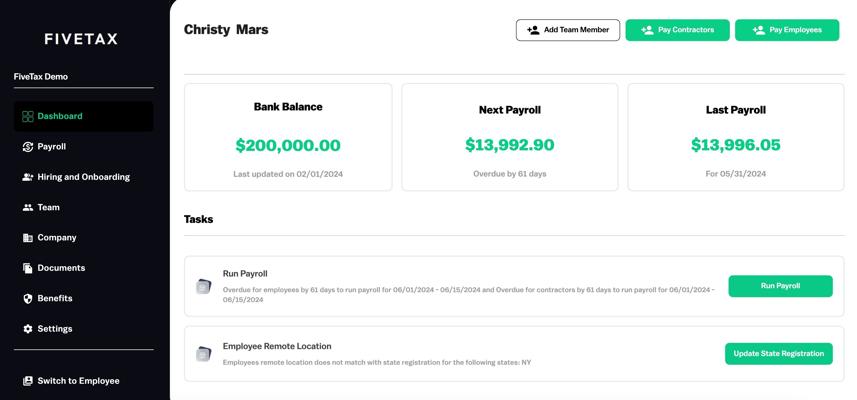
Task: Click the Pay Employees button
Action: click(x=787, y=30)
